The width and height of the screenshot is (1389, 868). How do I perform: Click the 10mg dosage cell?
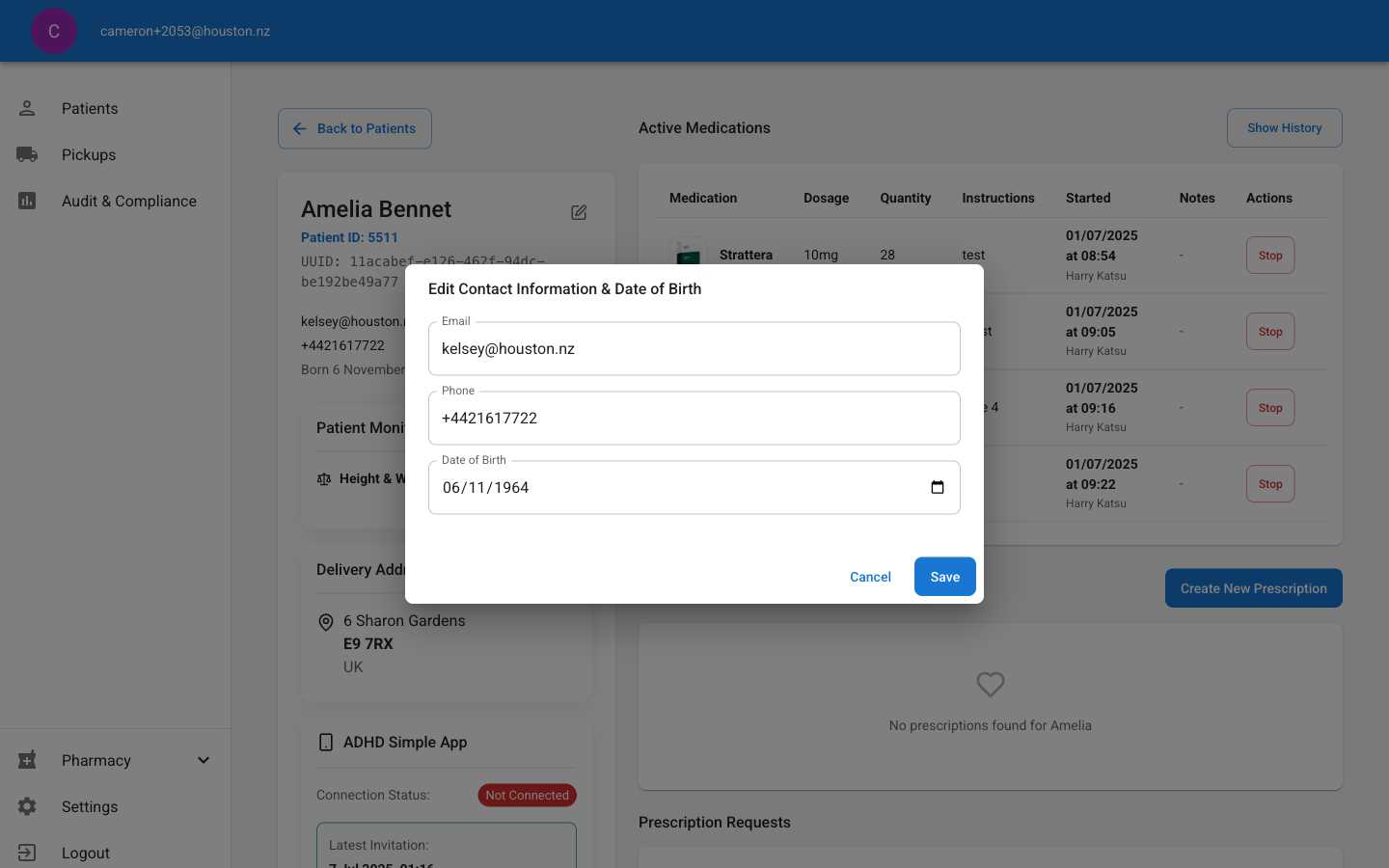tap(821, 255)
